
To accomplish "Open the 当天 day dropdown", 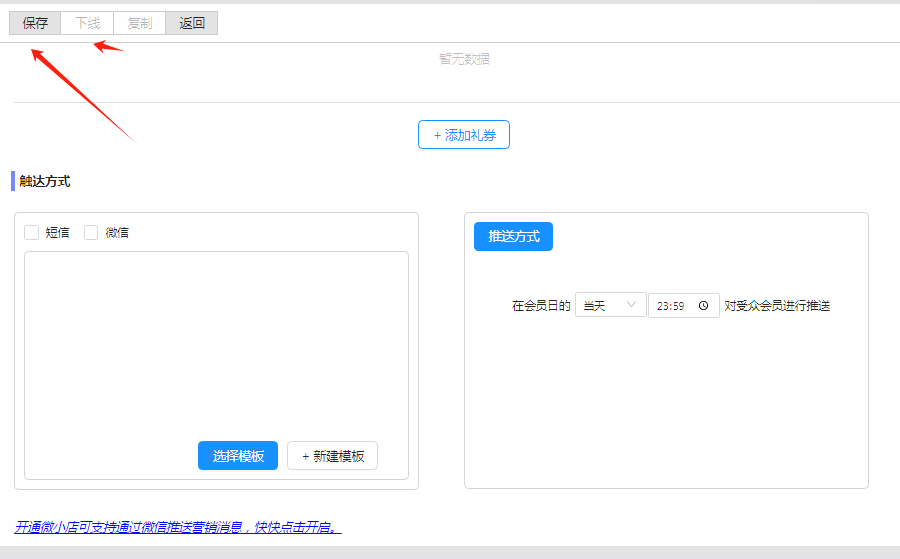I will click(611, 305).
